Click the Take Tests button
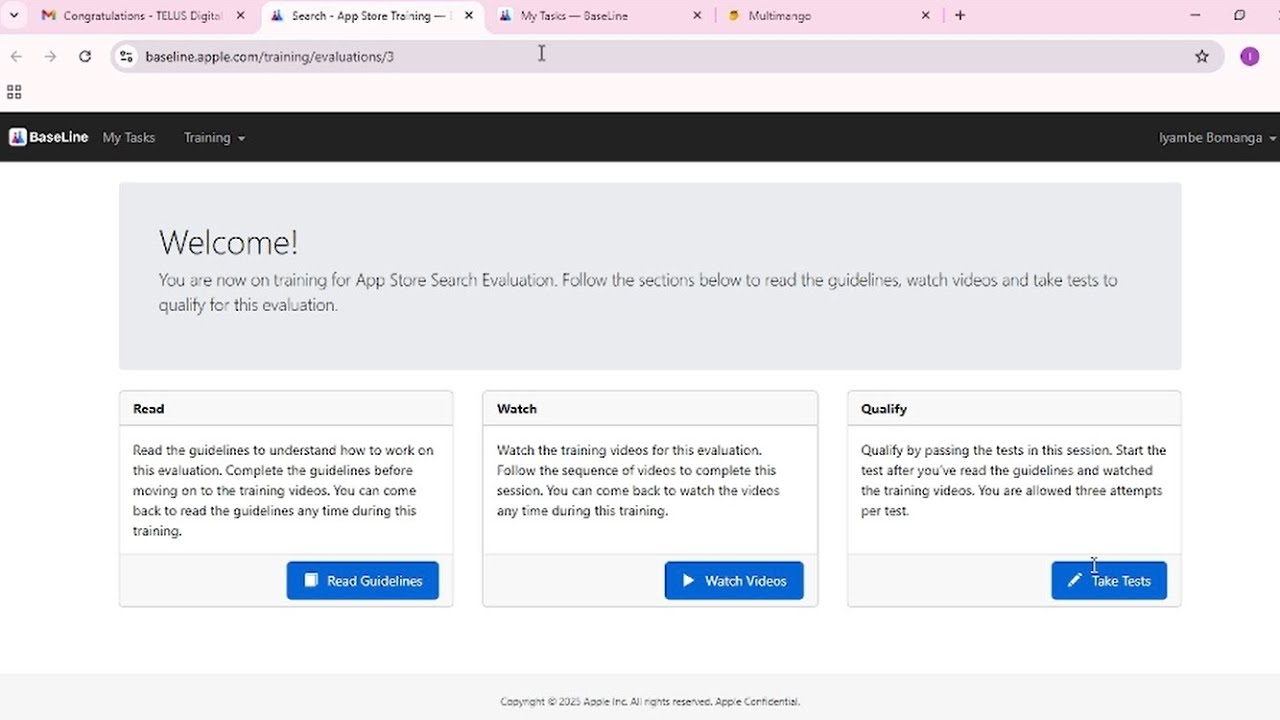This screenshot has width=1280, height=720. tap(1109, 580)
